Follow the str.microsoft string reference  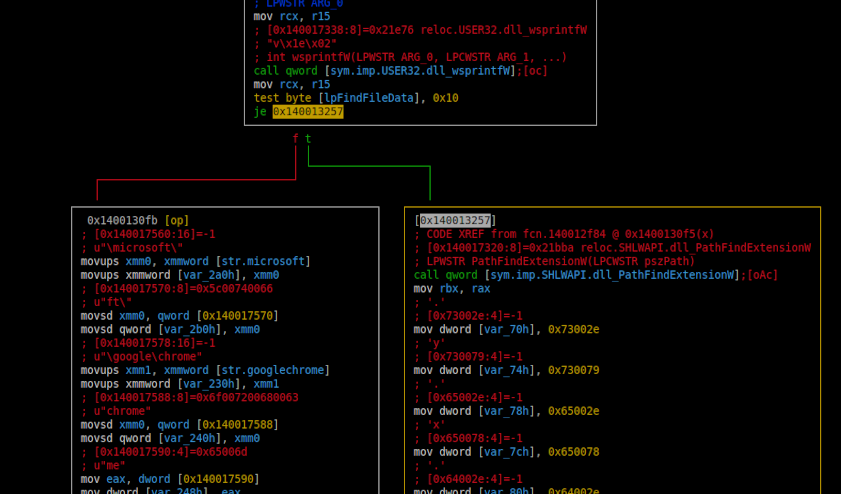(264, 261)
